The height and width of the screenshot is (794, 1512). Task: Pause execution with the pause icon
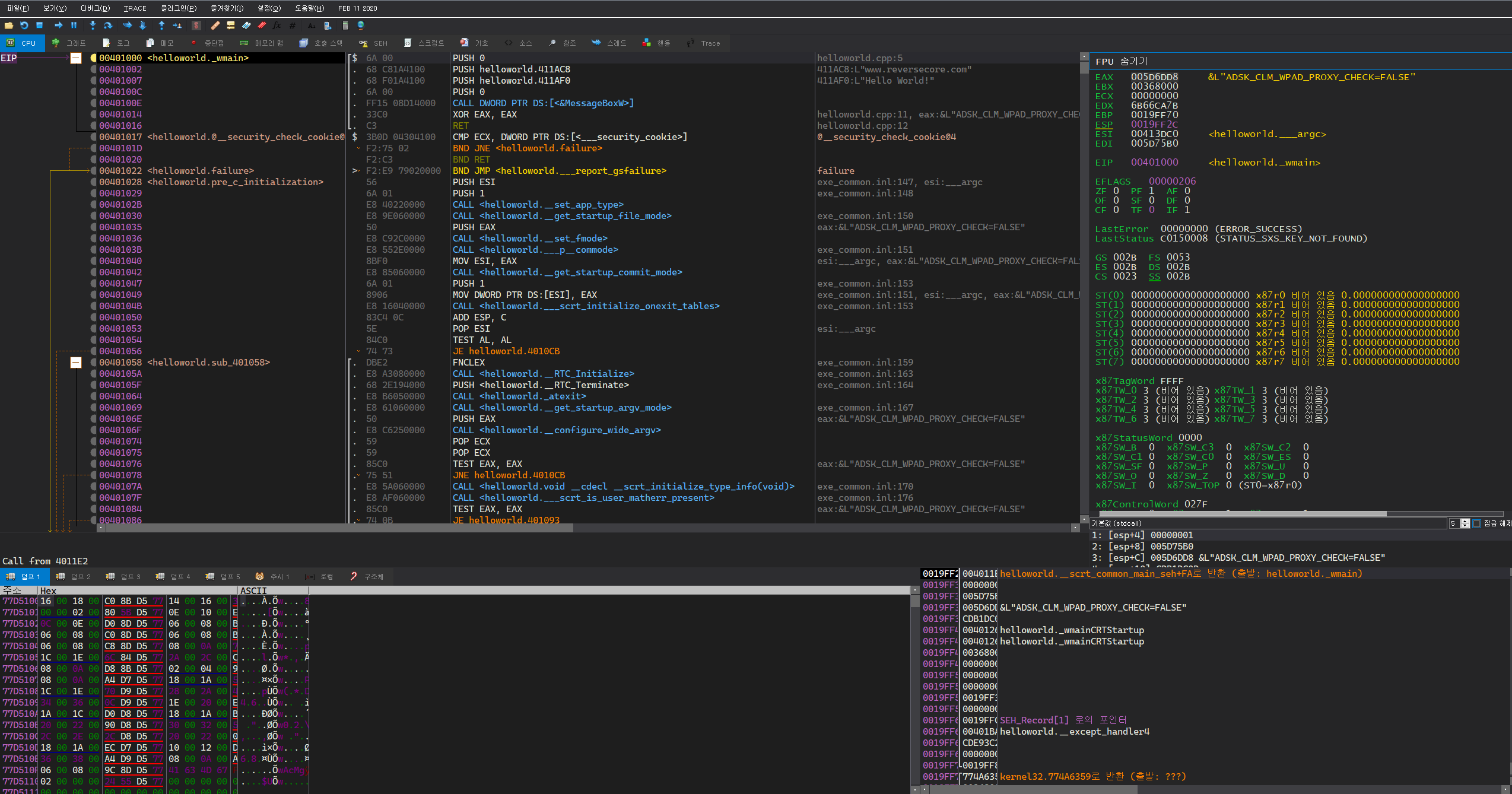pos(74,26)
